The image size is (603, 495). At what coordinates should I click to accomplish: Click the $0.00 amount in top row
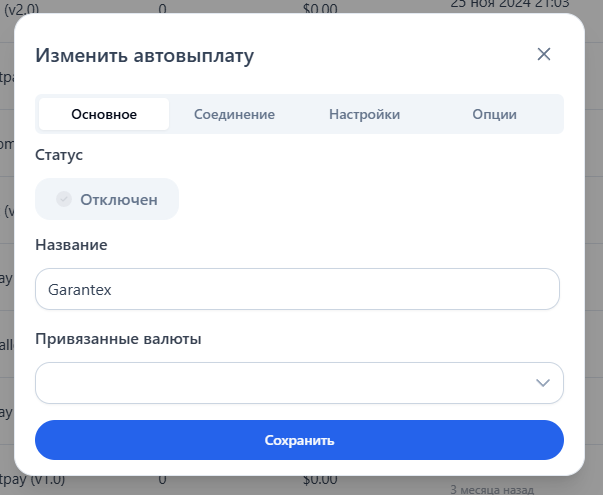tap(322, 6)
